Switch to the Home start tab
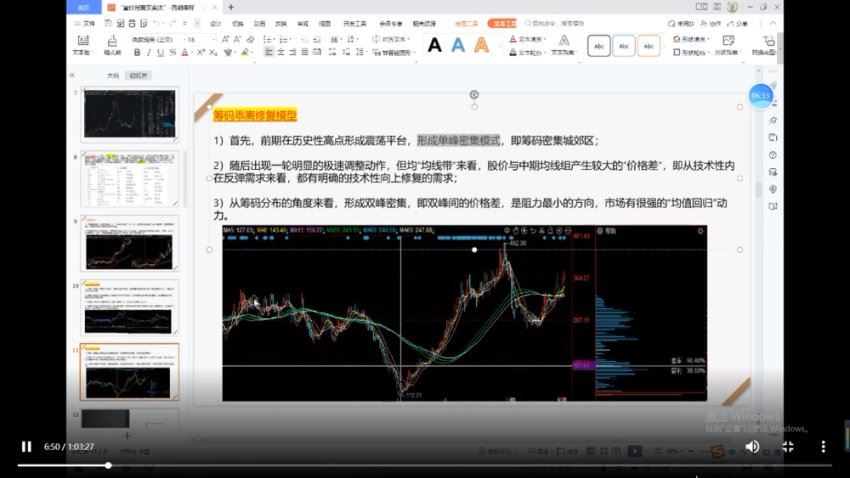Screen dimensions: 850x478 (83, 7)
